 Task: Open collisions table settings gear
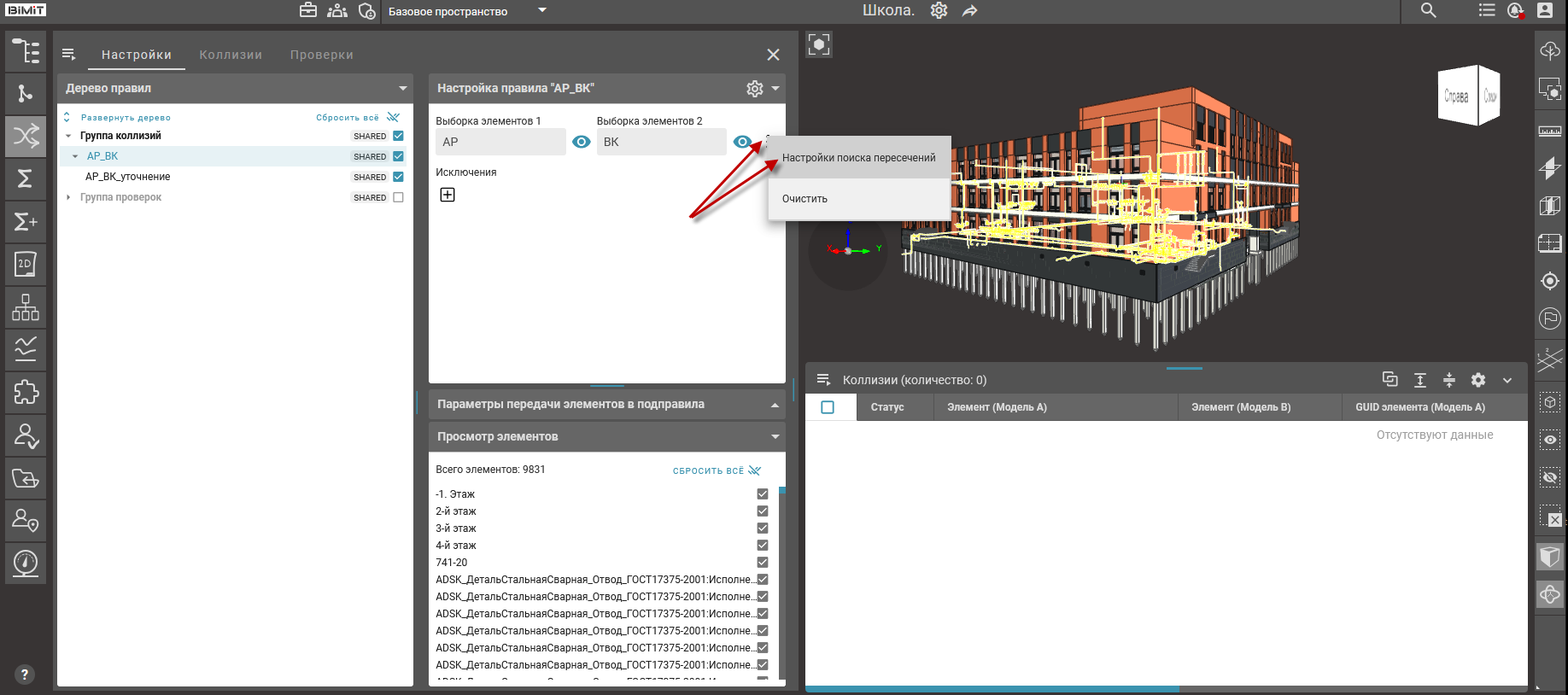tap(1478, 381)
